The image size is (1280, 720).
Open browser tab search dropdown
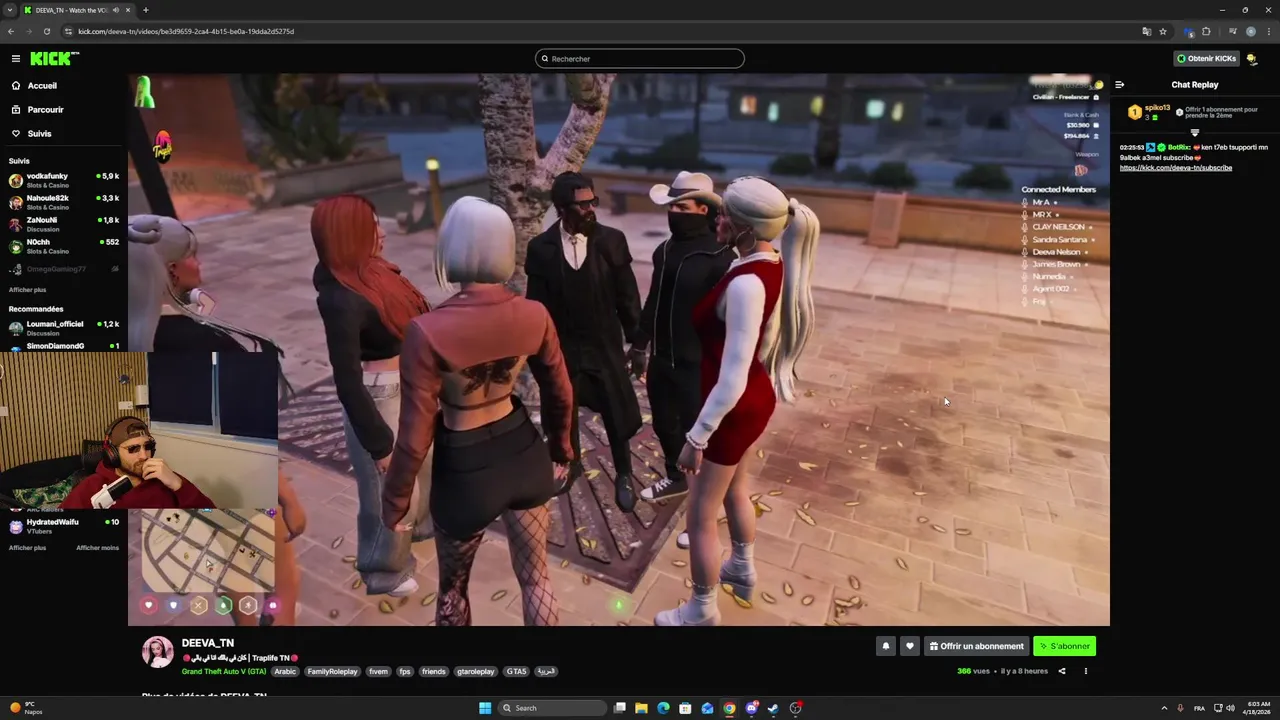pyautogui.click(x=10, y=10)
